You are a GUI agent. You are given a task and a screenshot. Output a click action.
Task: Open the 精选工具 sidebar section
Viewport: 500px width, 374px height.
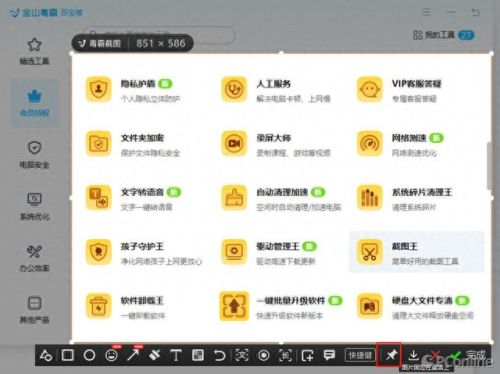34,52
